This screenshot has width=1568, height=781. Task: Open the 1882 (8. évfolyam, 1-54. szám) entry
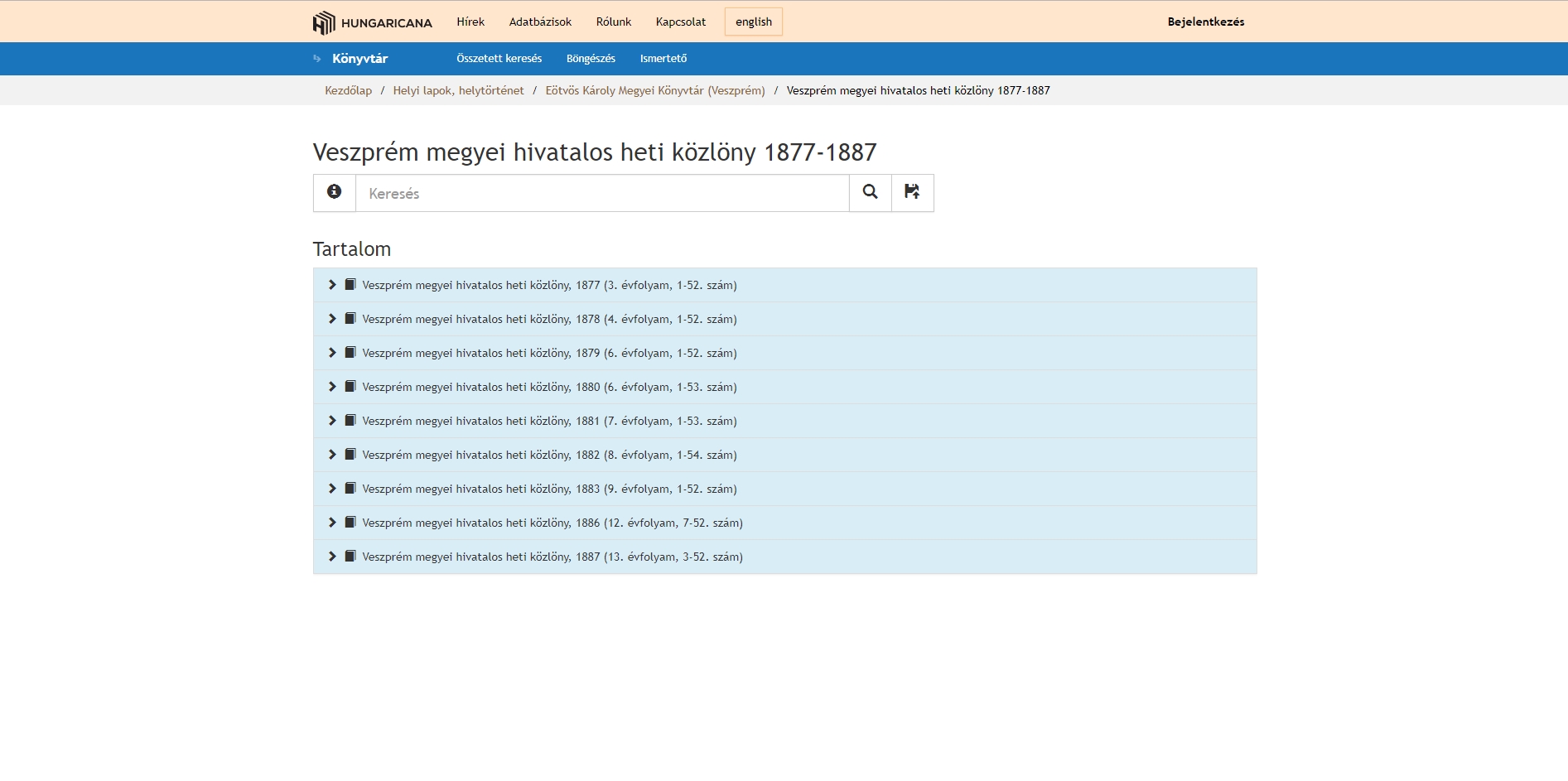(549, 455)
